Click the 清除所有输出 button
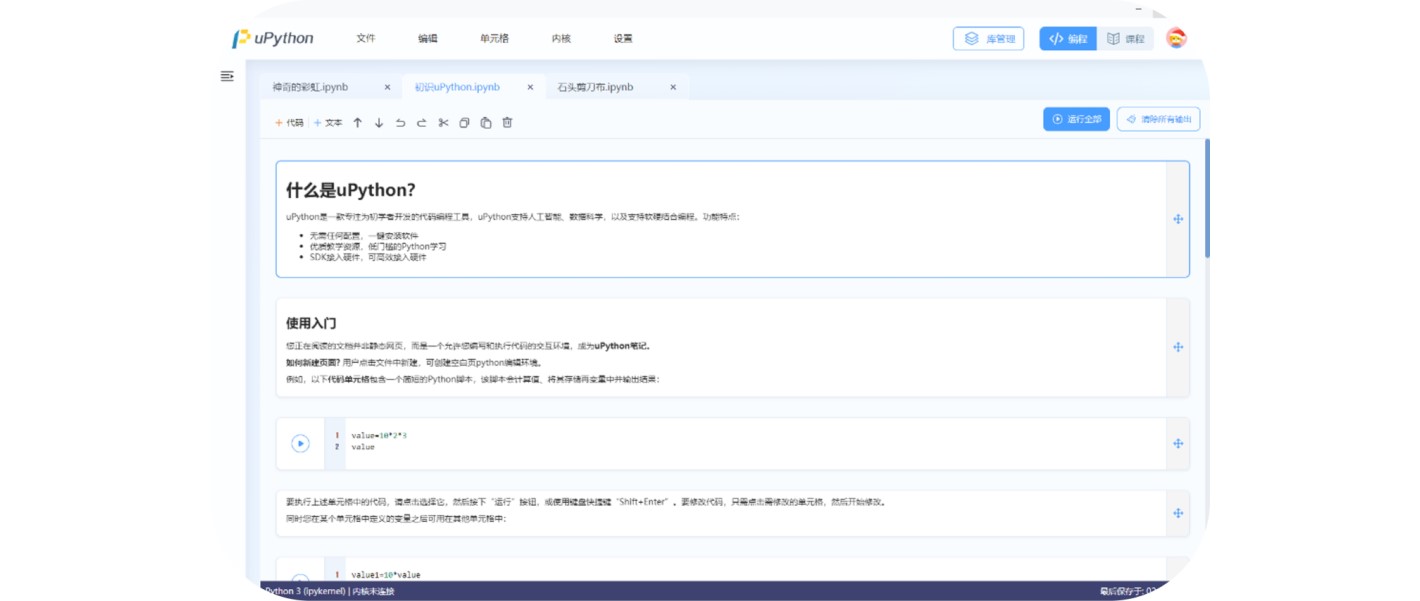Viewport: 1420px width, 601px height. pos(1158,119)
